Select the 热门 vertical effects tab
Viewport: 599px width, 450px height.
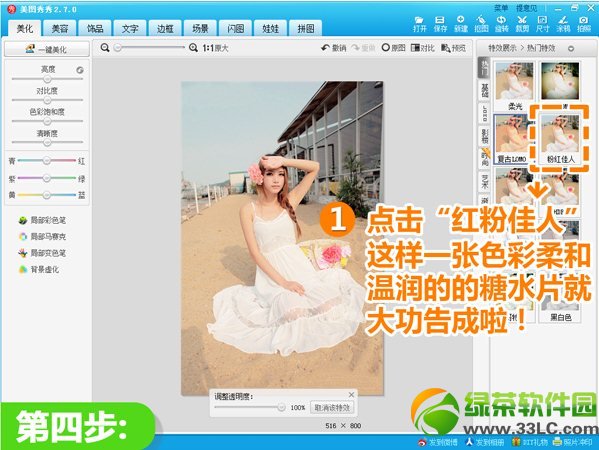tap(484, 67)
